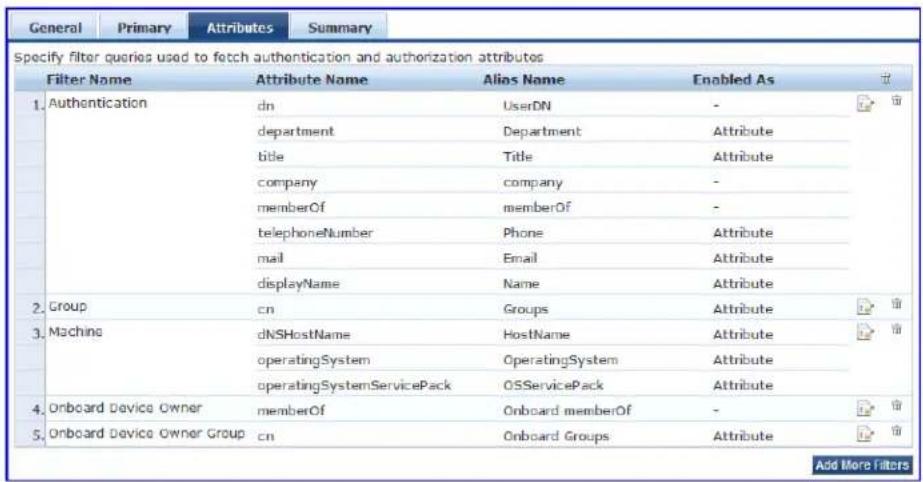This screenshot has height=482, width=923.
Task: Delete the Onboard Device Owner filter row
Action: (896, 405)
